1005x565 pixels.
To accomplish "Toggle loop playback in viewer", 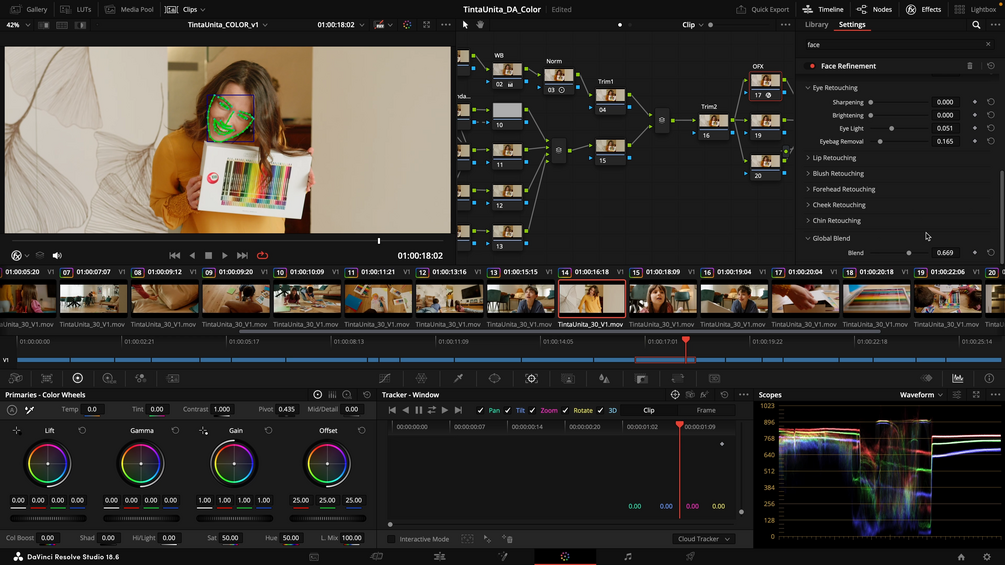I will [262, 256].
